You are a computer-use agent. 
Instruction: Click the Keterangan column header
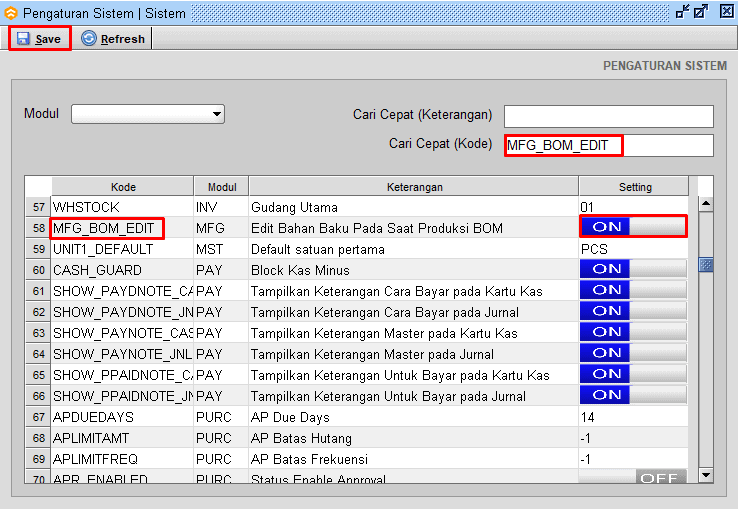click(414, 186)
